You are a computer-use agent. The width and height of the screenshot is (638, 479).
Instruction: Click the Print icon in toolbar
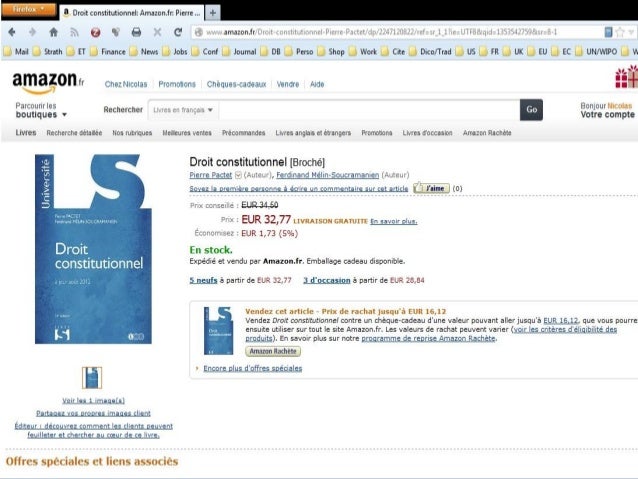pos(137,32)
